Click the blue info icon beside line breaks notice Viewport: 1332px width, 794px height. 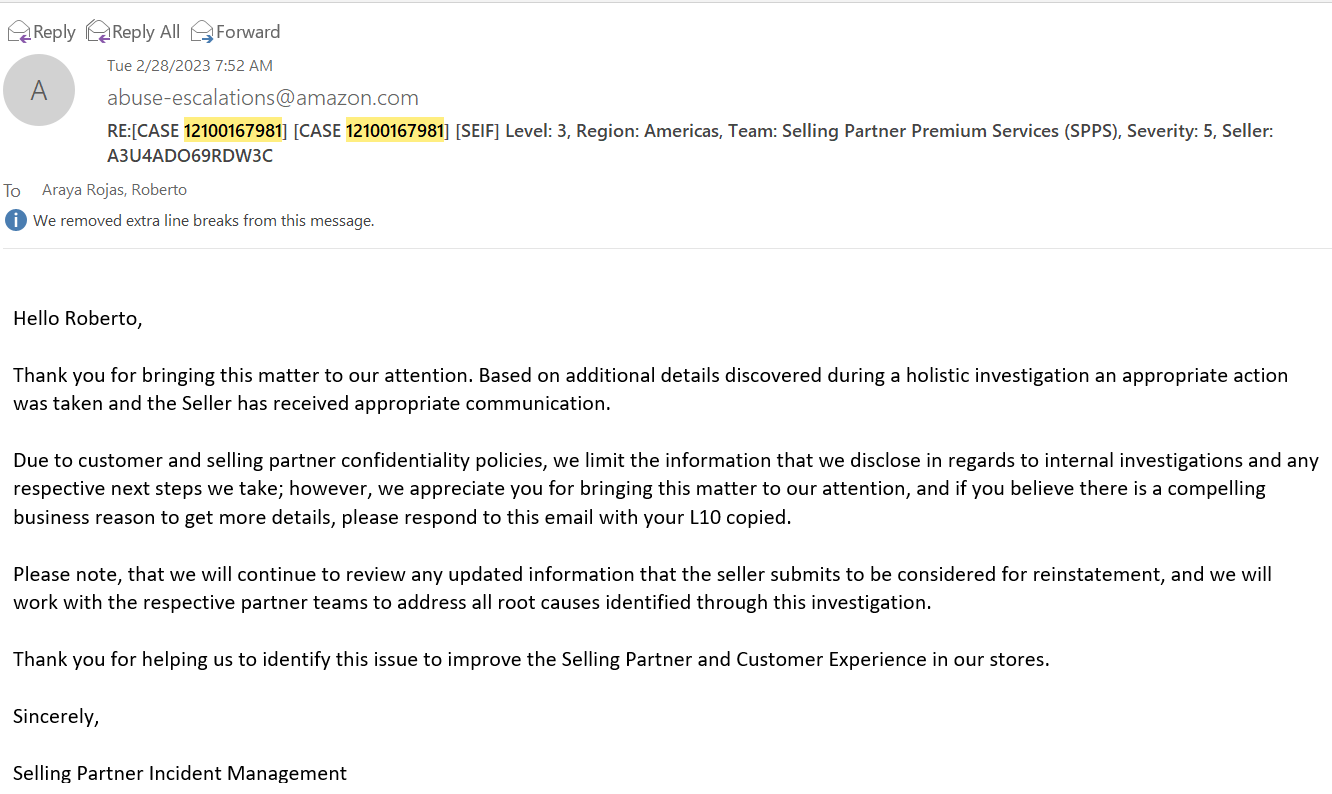[x=15, y=220]
